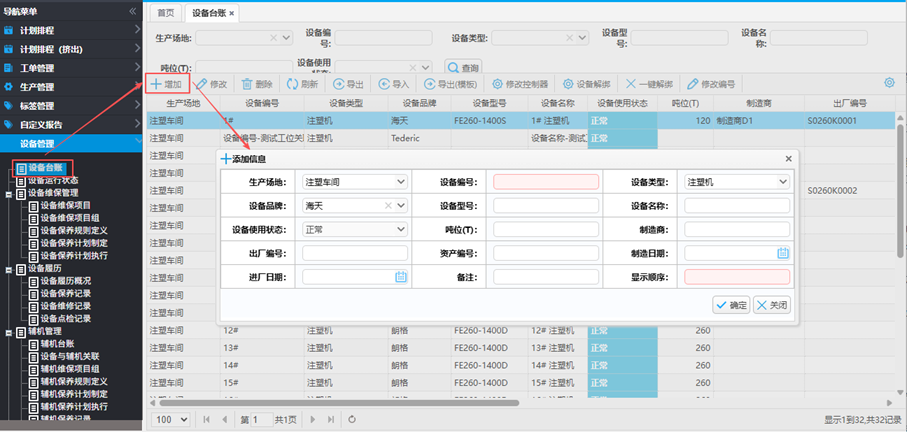Click the 修改控制器 gear button

click(x=520, y=85)
